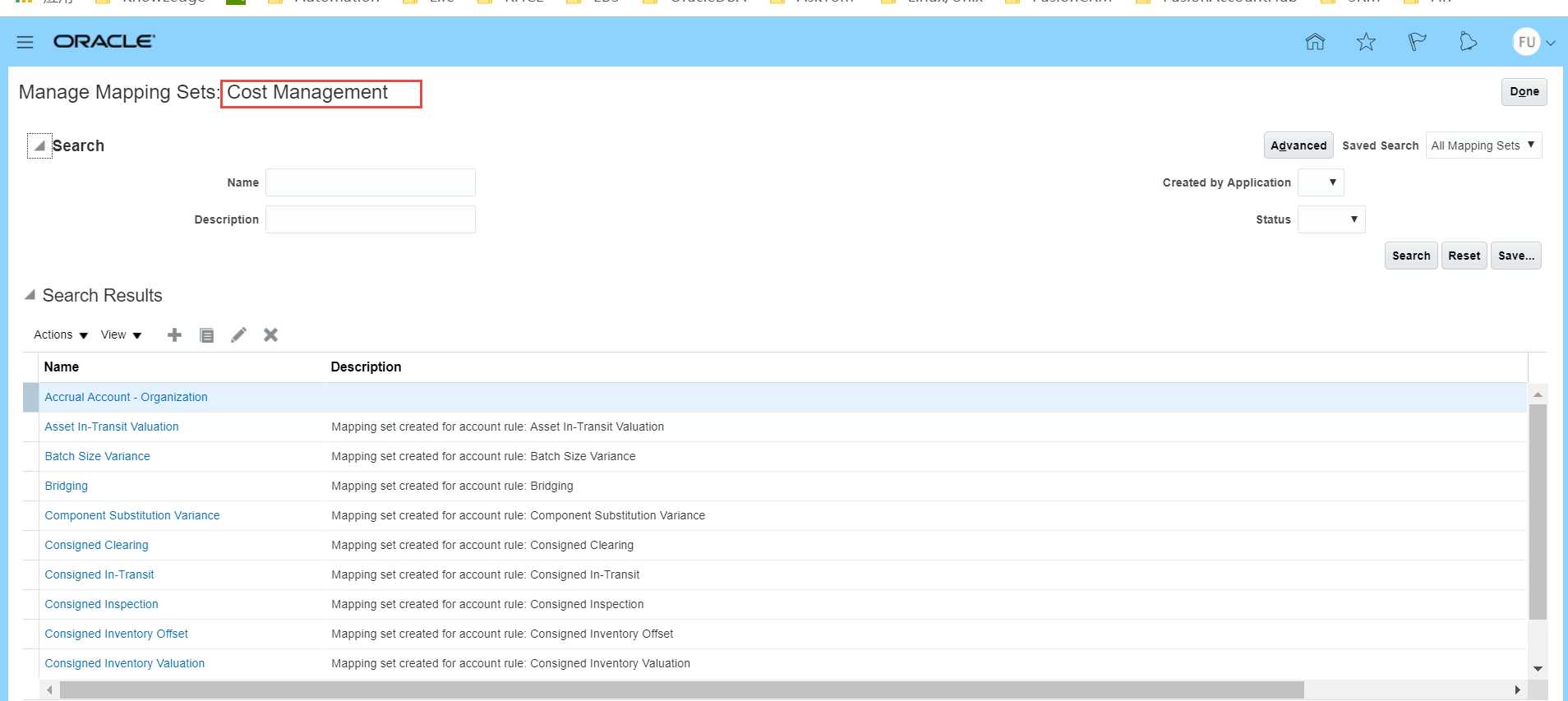Screen dimensions: 1568x701
Task: Open Accrual Account - Organization link
Action: coord(126,397)
